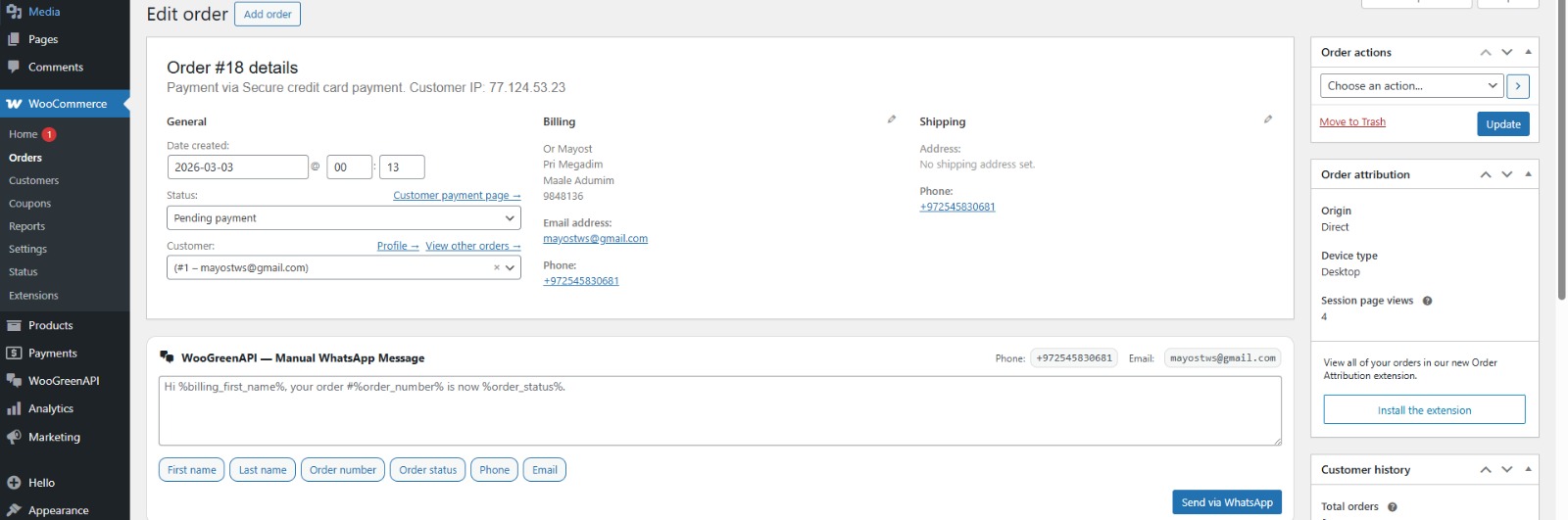
Task: Click shipping phone number link
Action: (x=957, y=207)
